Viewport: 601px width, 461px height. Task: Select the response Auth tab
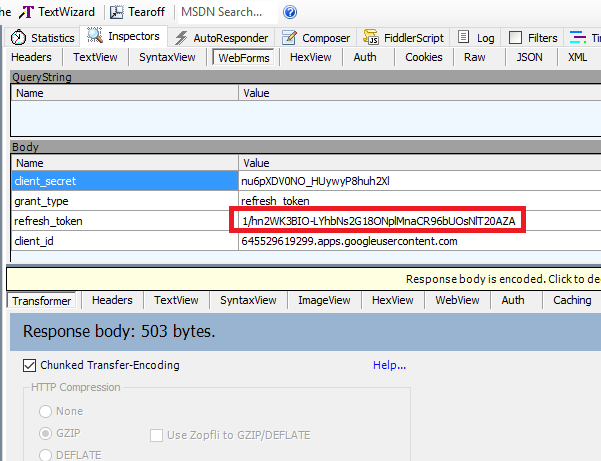tap(513, 300)
